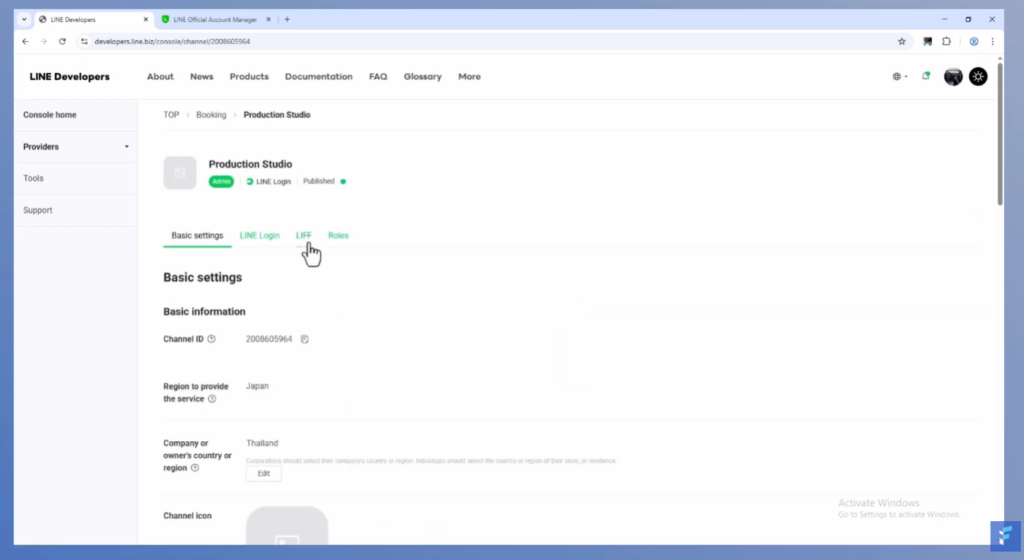Copy the Channel ID to clipboard
The height and width of the screenshot is (560, 1024).
tap(305, 339)
